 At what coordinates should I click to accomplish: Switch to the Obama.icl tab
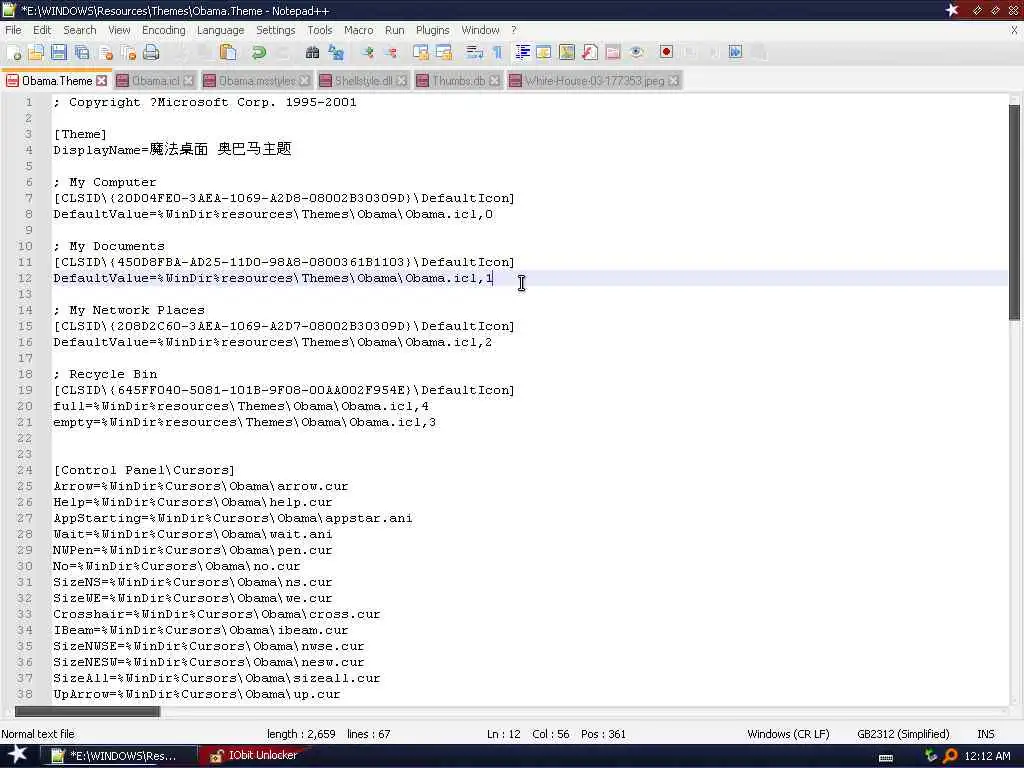155,80
